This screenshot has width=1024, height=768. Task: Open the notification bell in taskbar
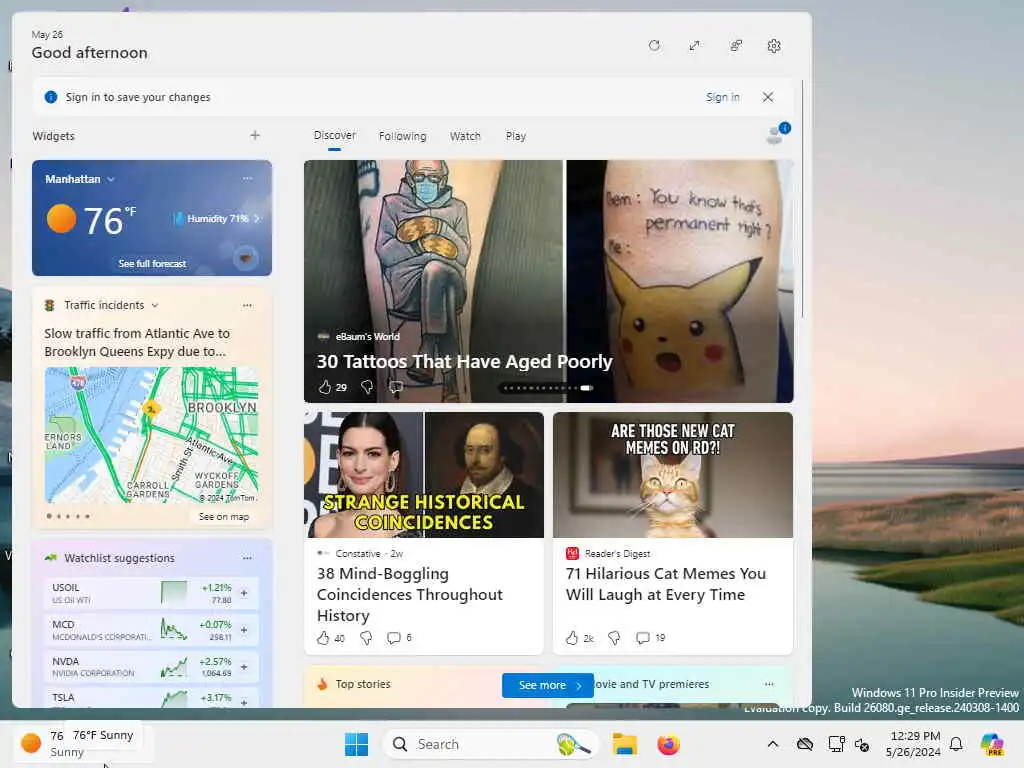[x=955, y=744]
